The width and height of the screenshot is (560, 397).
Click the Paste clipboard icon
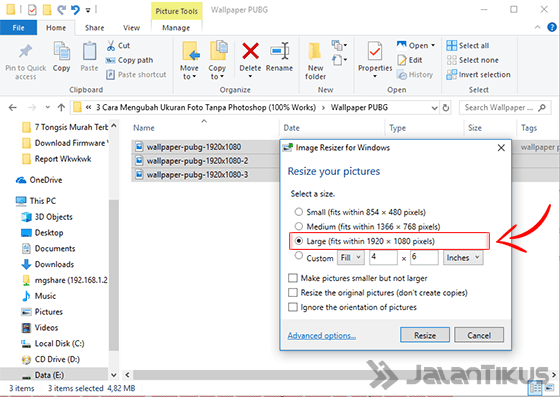(x=89, y=51)
